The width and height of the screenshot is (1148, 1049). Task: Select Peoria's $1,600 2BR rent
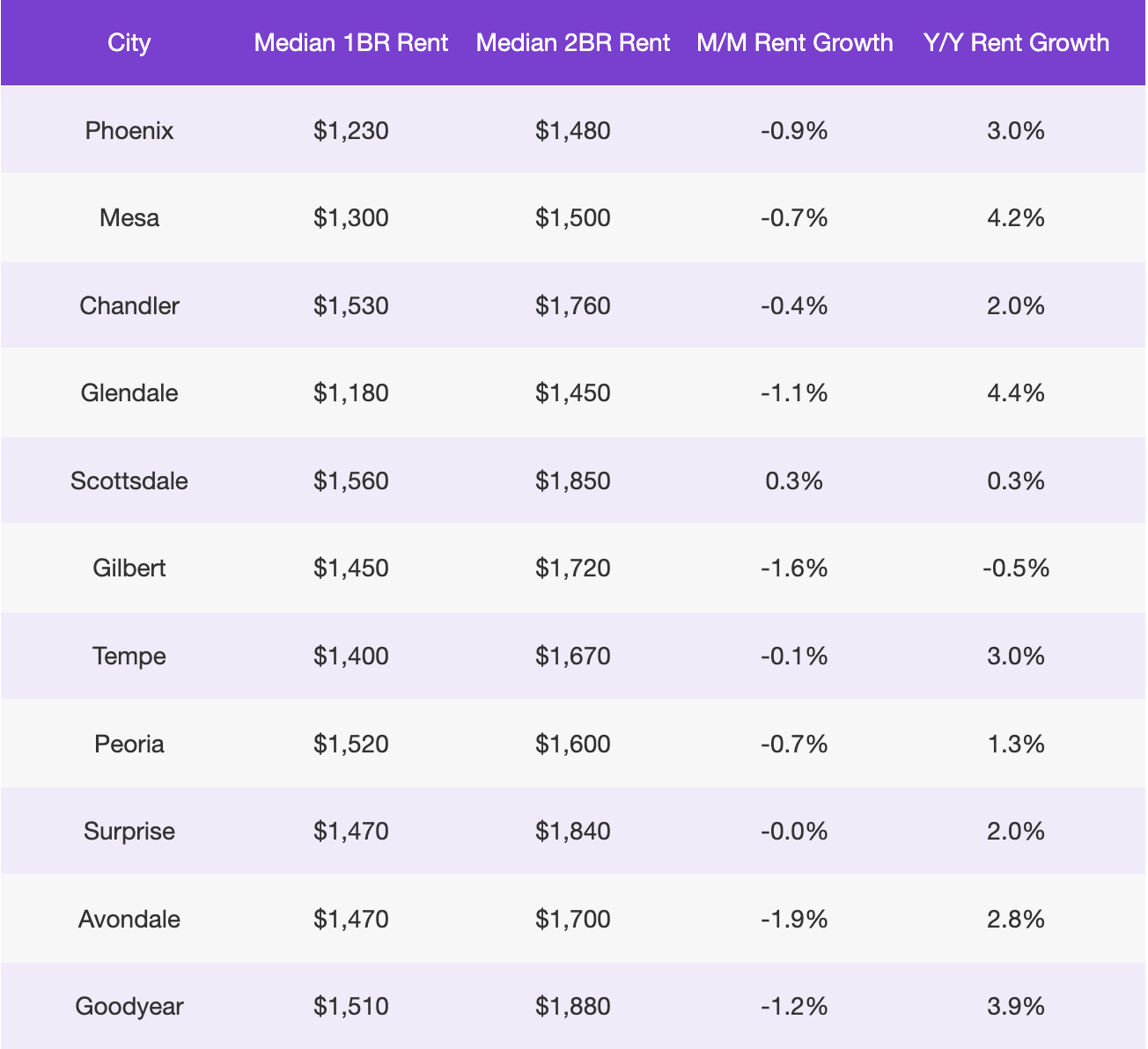point(573,744)
